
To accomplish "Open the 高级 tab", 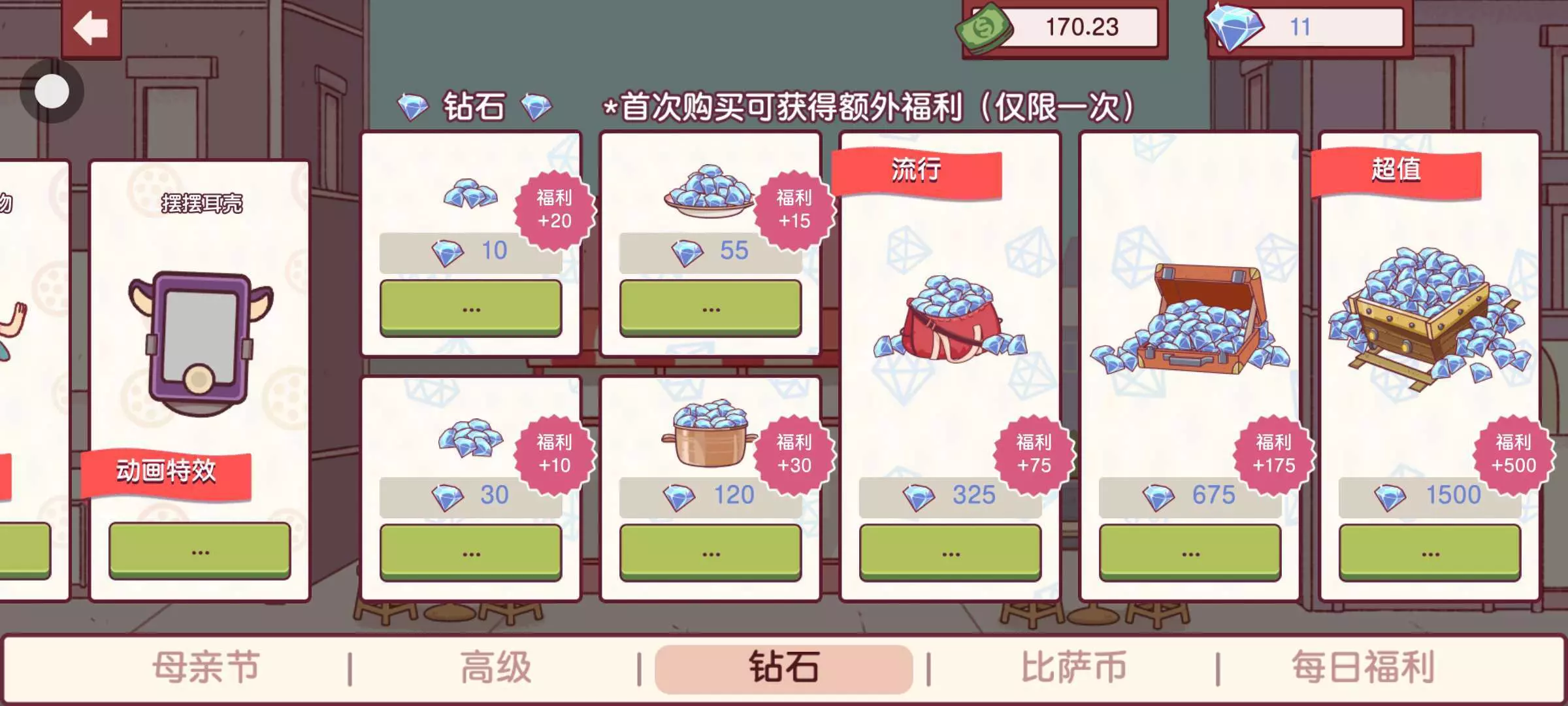I will pyautogui.click(x=495, y=667).
